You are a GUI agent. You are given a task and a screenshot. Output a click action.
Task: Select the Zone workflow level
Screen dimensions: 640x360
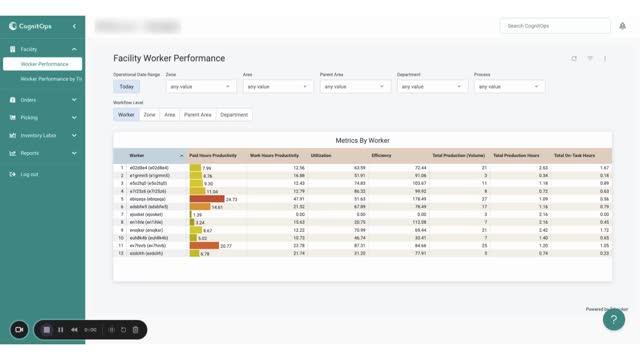pos(149,115)
